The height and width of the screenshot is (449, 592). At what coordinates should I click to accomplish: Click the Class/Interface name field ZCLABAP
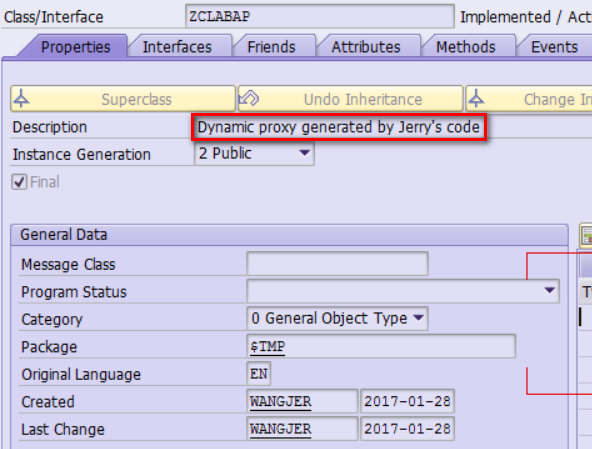coord(320,16)
